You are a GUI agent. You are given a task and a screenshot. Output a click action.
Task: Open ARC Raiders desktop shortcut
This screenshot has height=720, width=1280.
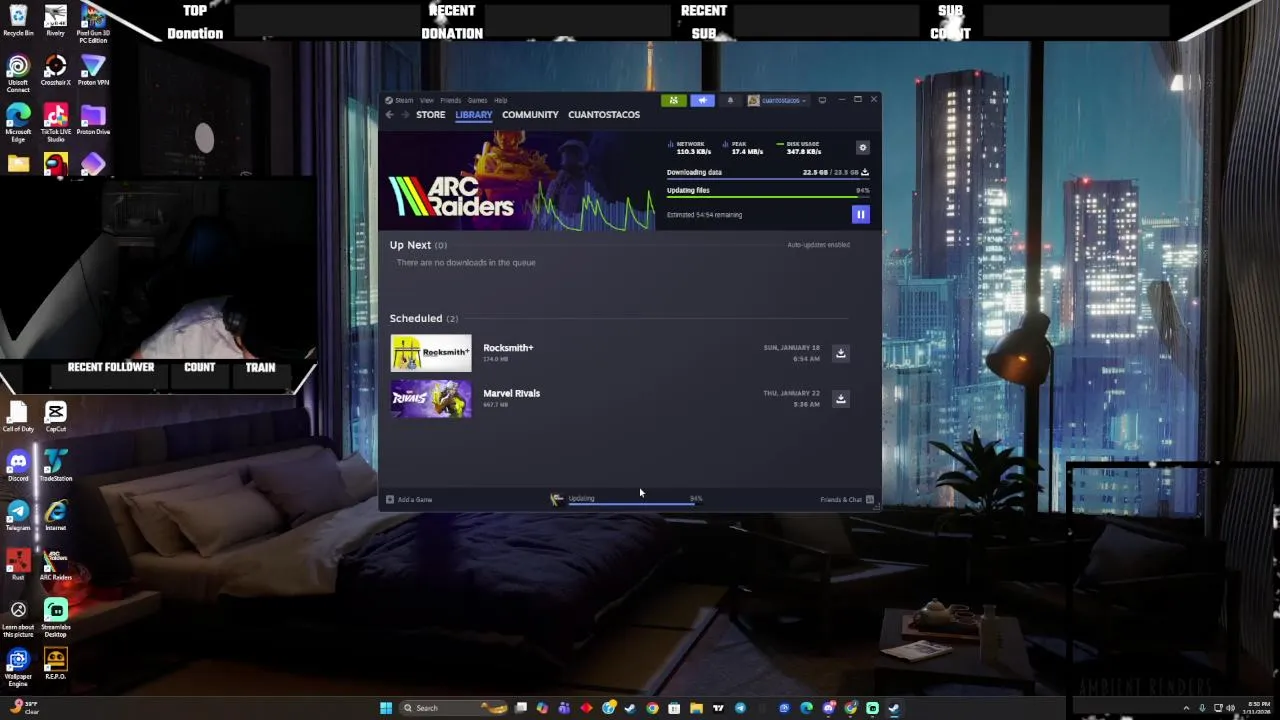pyautogui.click(x=55, y=565)
